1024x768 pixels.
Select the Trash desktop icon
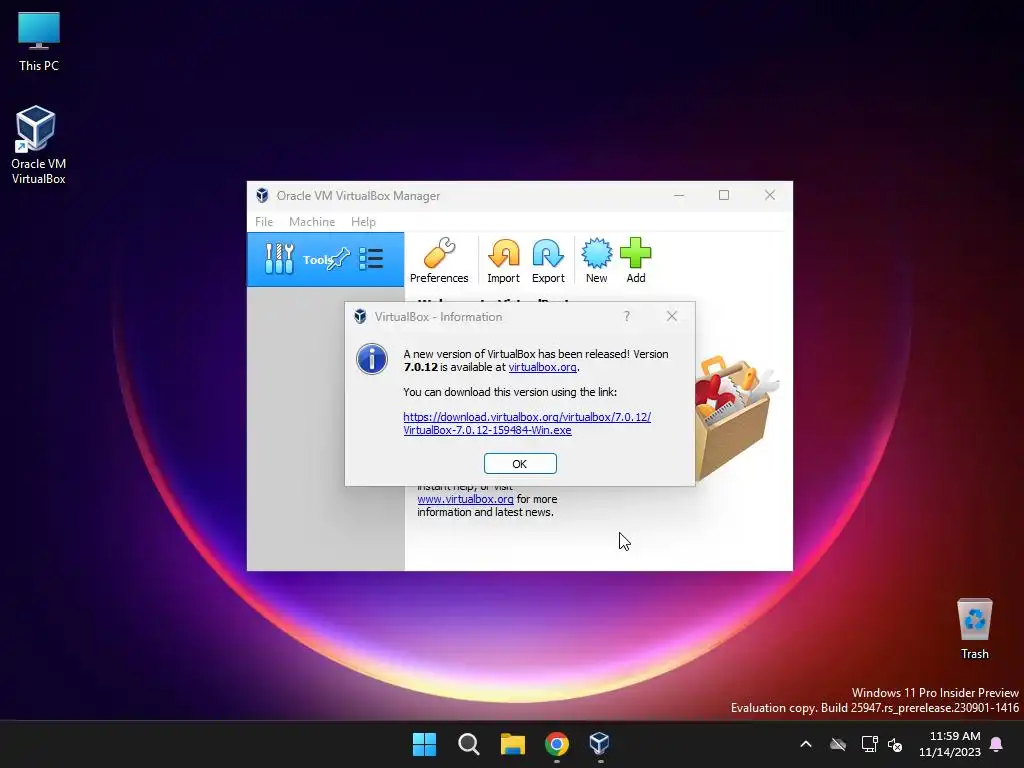click(974, 629)
